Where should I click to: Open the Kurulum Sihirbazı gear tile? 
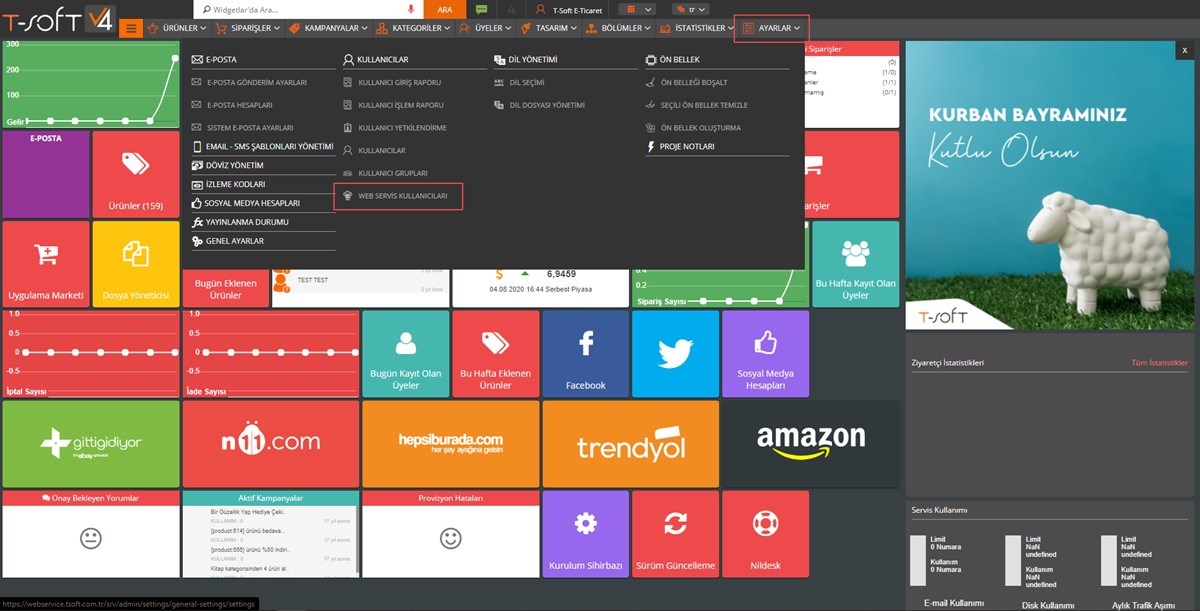(x=586, y=534)
